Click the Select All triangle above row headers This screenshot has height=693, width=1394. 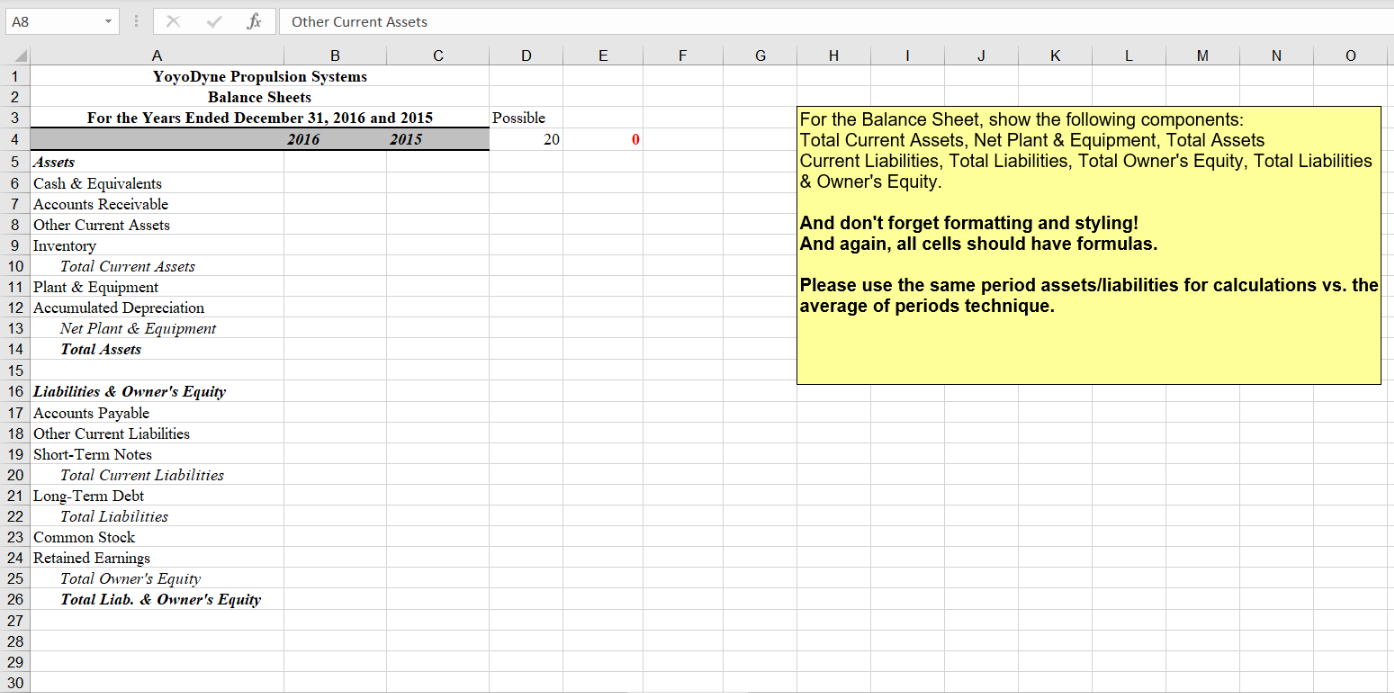(x=17, y=55)
